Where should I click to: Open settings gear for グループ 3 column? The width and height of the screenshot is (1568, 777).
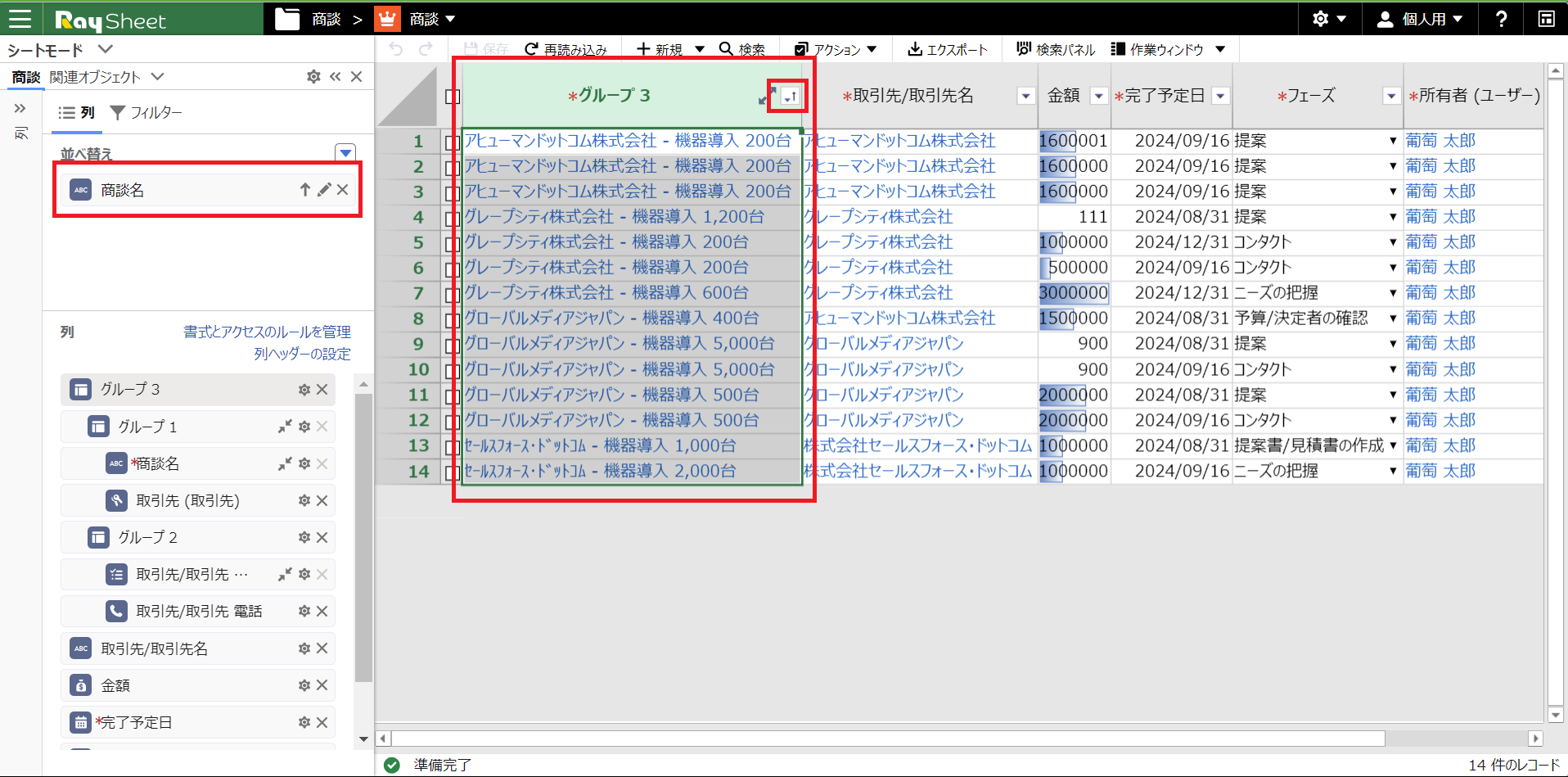(x=304, y=390)
